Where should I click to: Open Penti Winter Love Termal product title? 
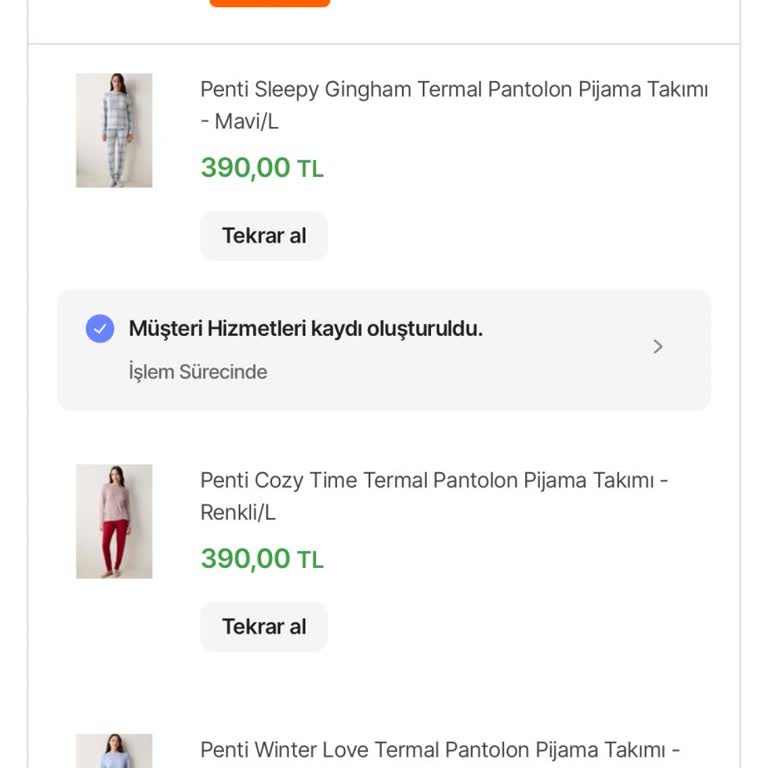[x=440, y=750]
